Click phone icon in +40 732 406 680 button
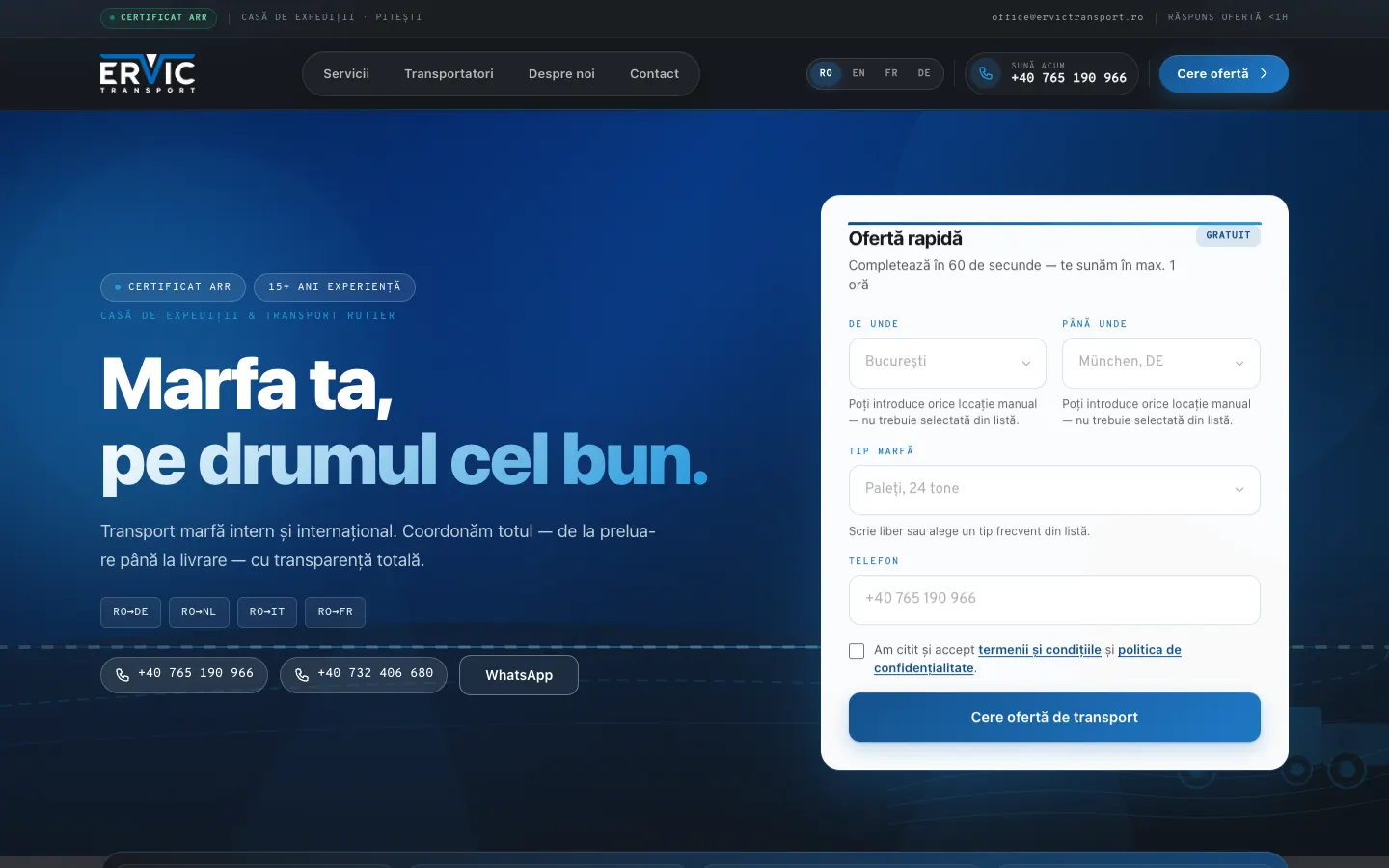The width and height of the screenshot is (1389, 868). (x=302, y=674)
